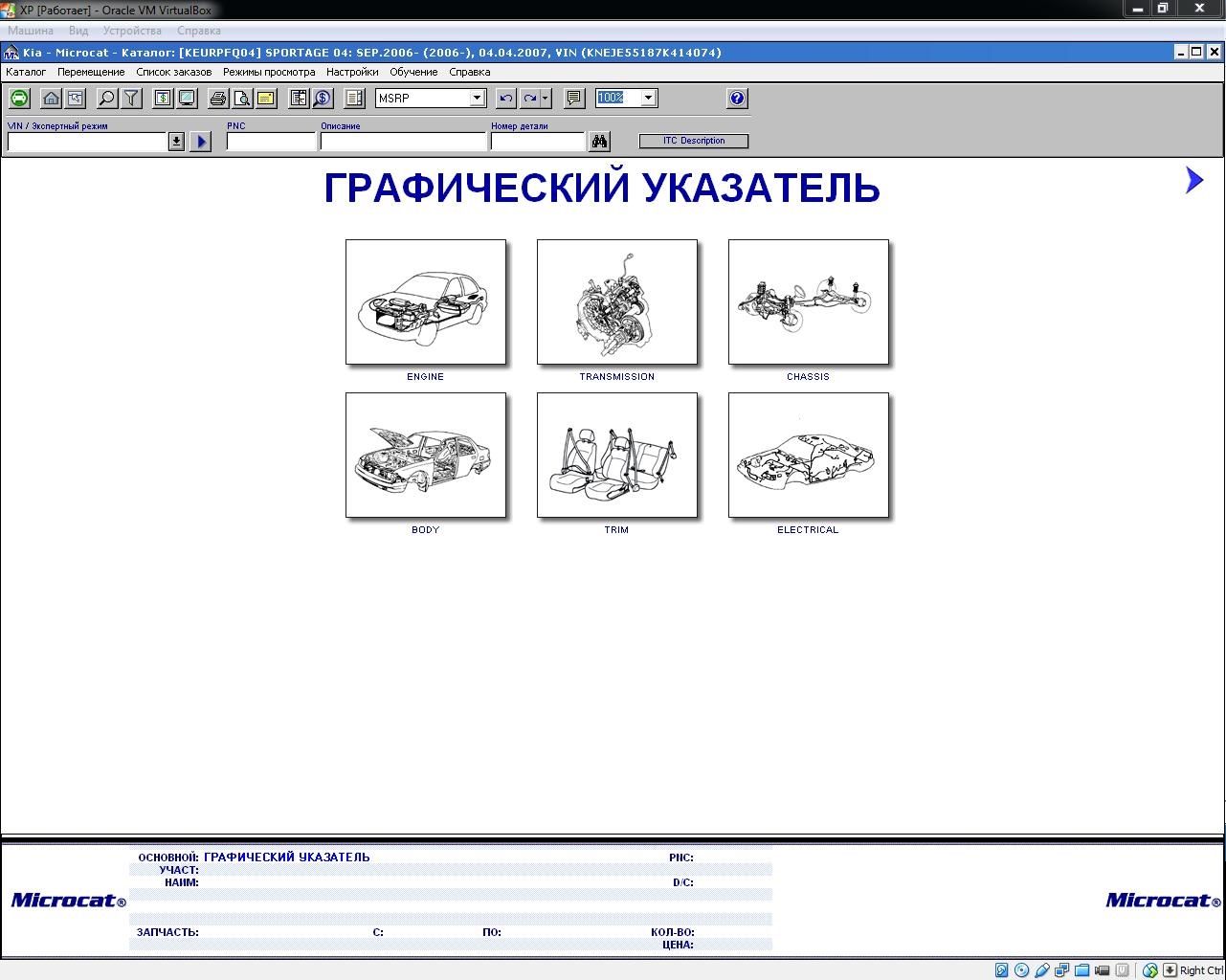
Task: Click VirtualBox USB status icon
Action: tap(1041, 970)
